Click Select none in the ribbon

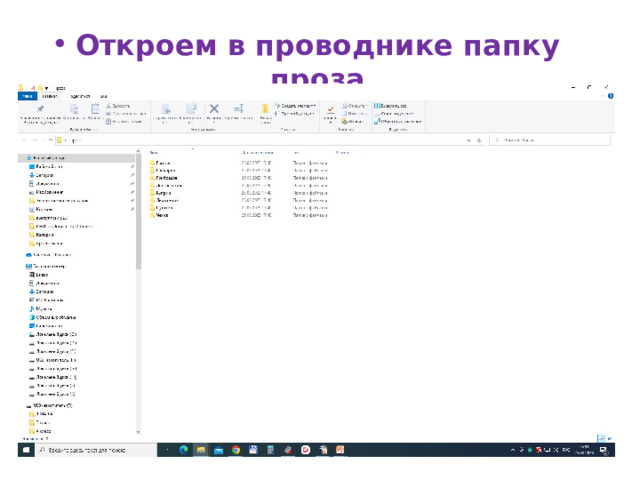coord(394,114)
